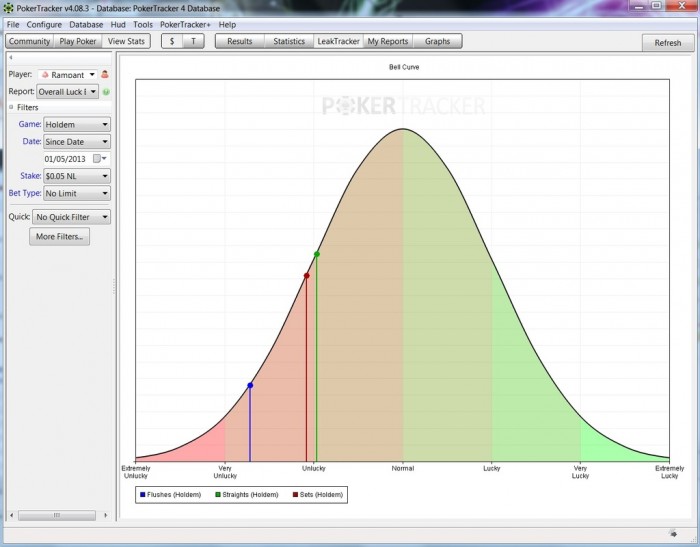Click the sidebar scrollbar right arrow
Screen dimensions: 700x547
point(105,515)
